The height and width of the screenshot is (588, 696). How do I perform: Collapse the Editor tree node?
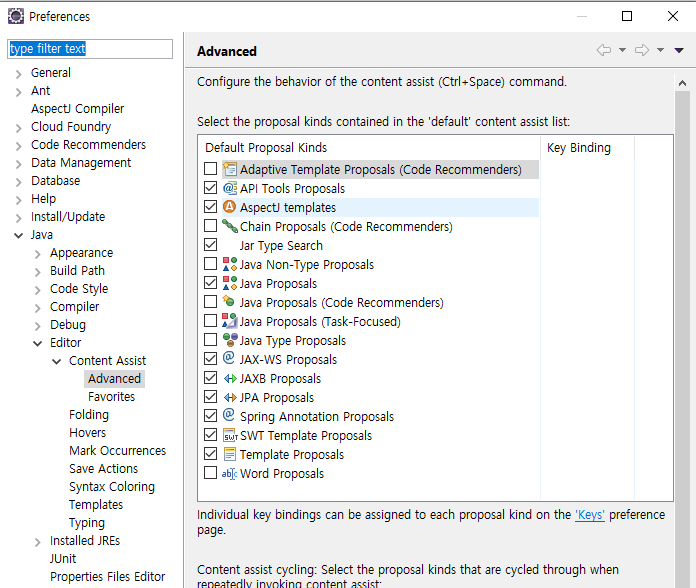38,343
